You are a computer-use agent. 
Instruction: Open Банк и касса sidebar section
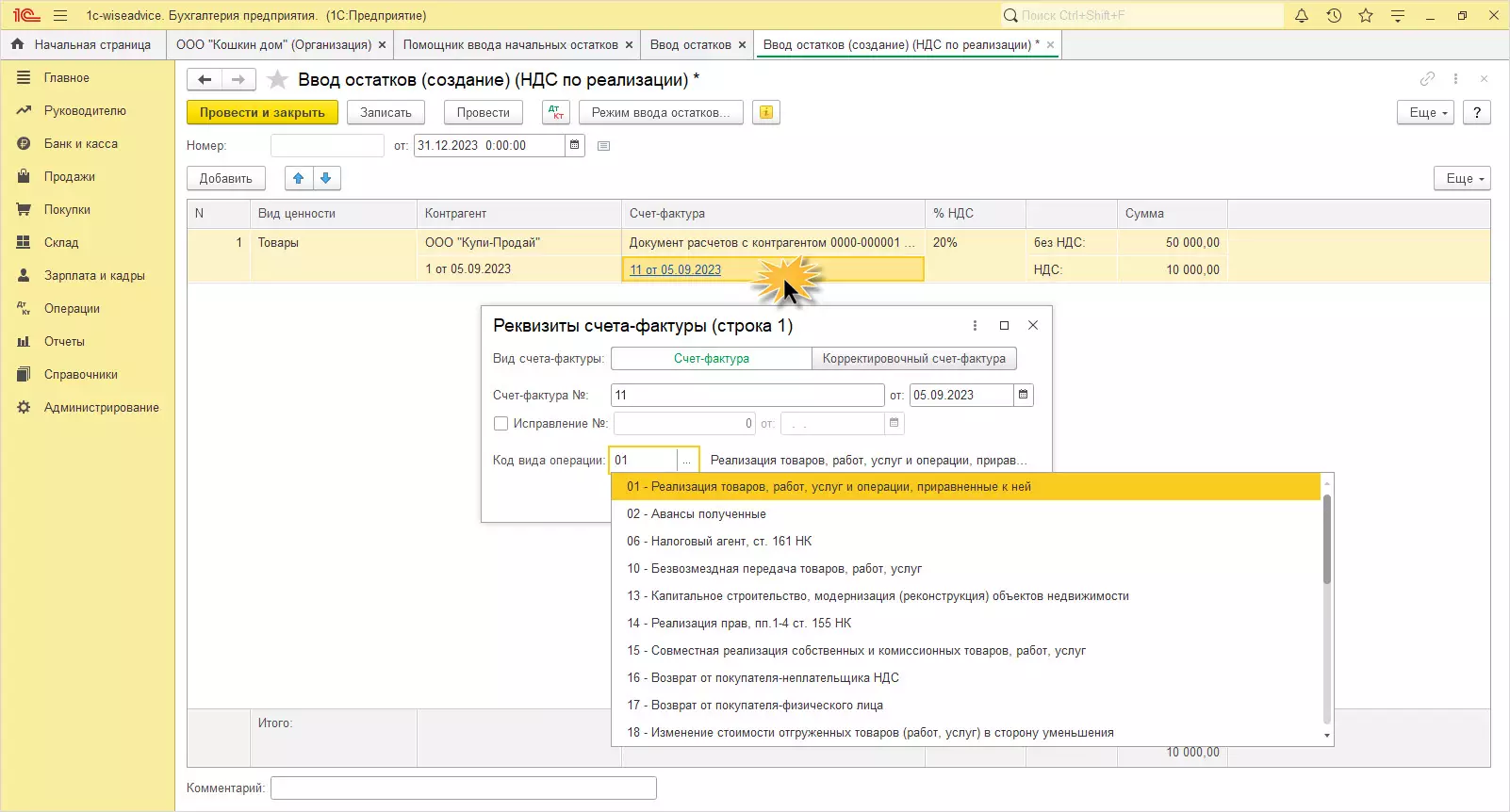click(81, 144)
